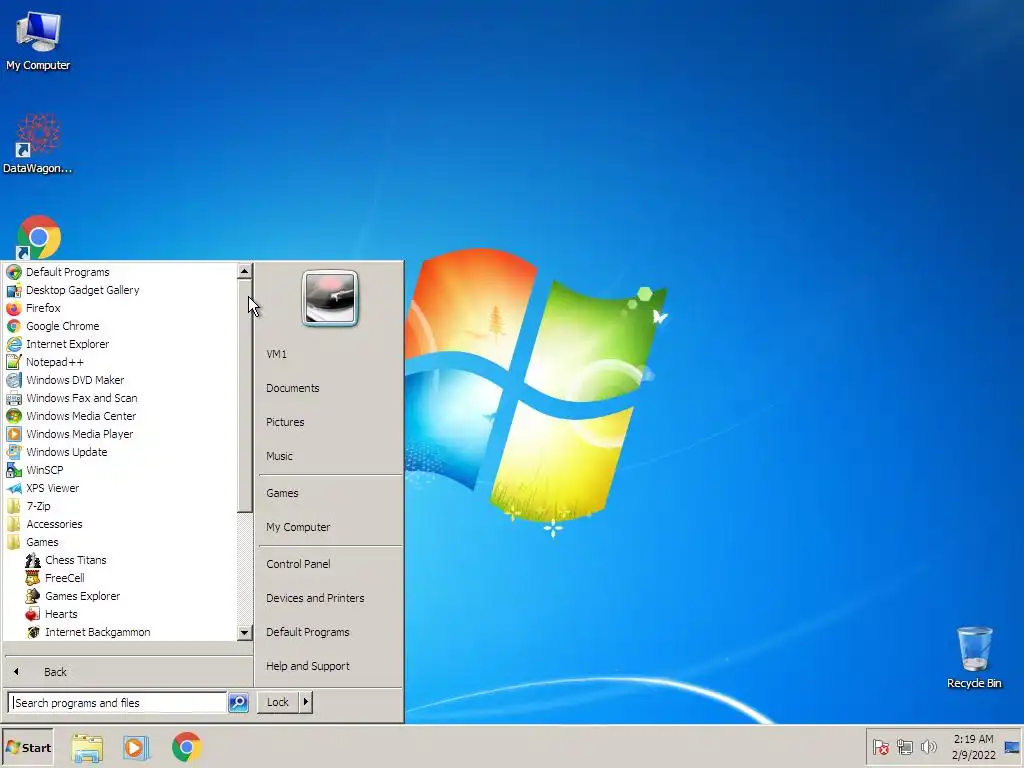
Task: Click the Show desktop button
Action: pyautogui.click(x=1012, y=747)
